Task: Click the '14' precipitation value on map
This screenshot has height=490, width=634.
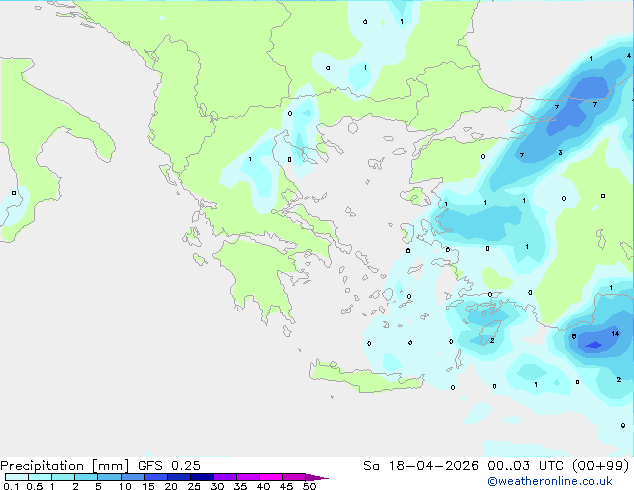Action: [615, 334]
